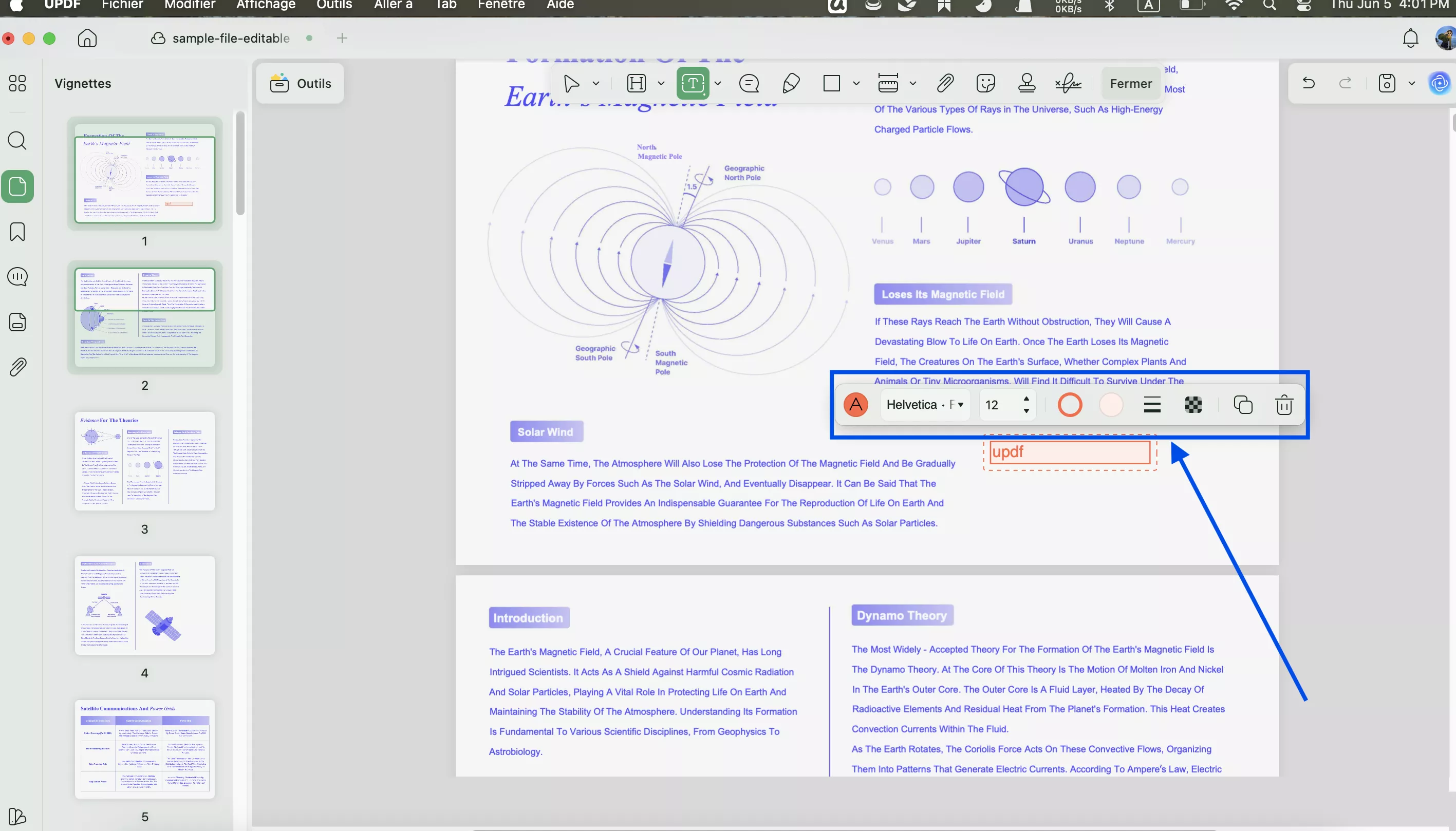1456x831 pixels.
Task: Select the page thumbnails panel icon
Action: tap(17, 186)
